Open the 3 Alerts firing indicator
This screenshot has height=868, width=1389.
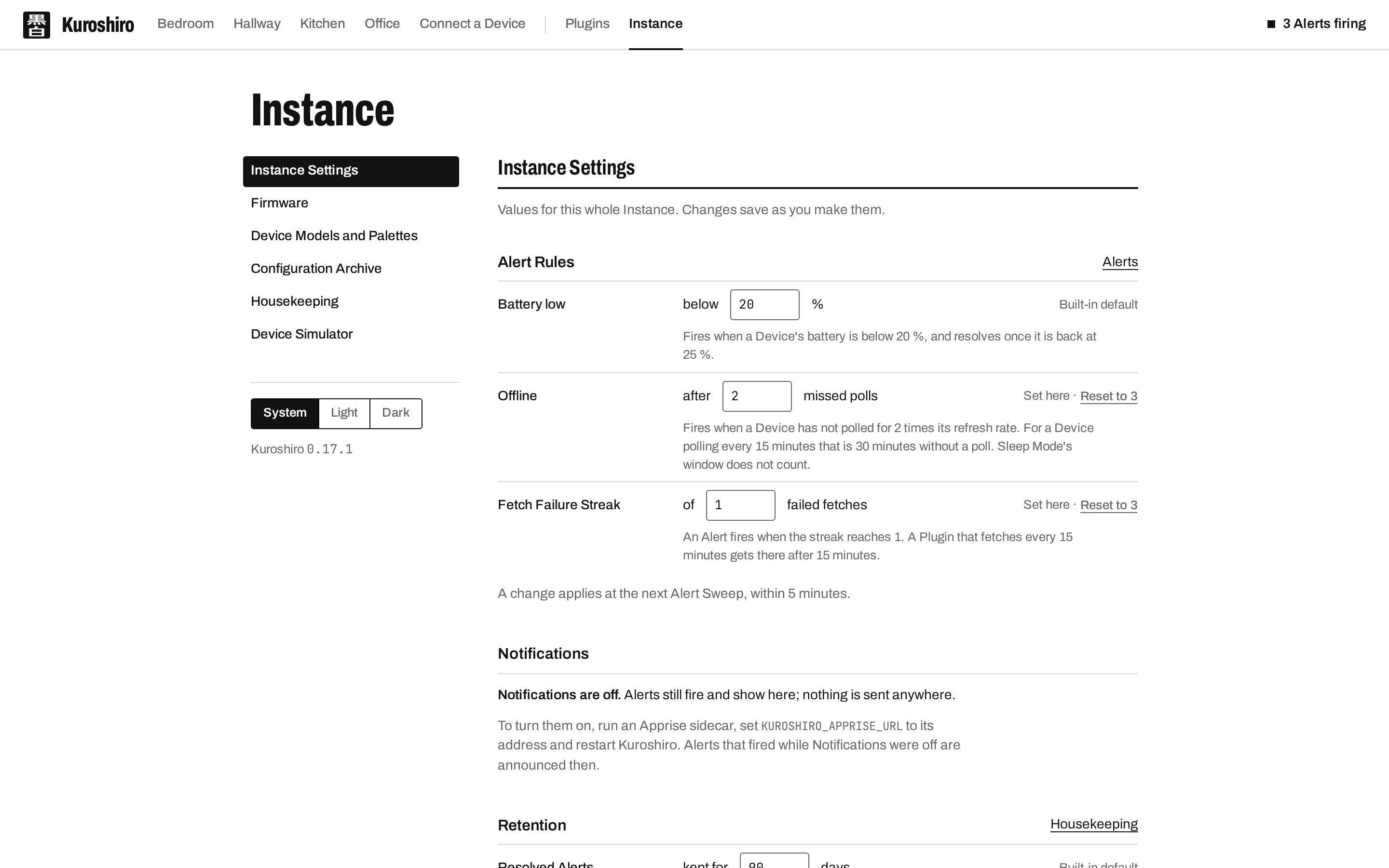(1316, 24)
